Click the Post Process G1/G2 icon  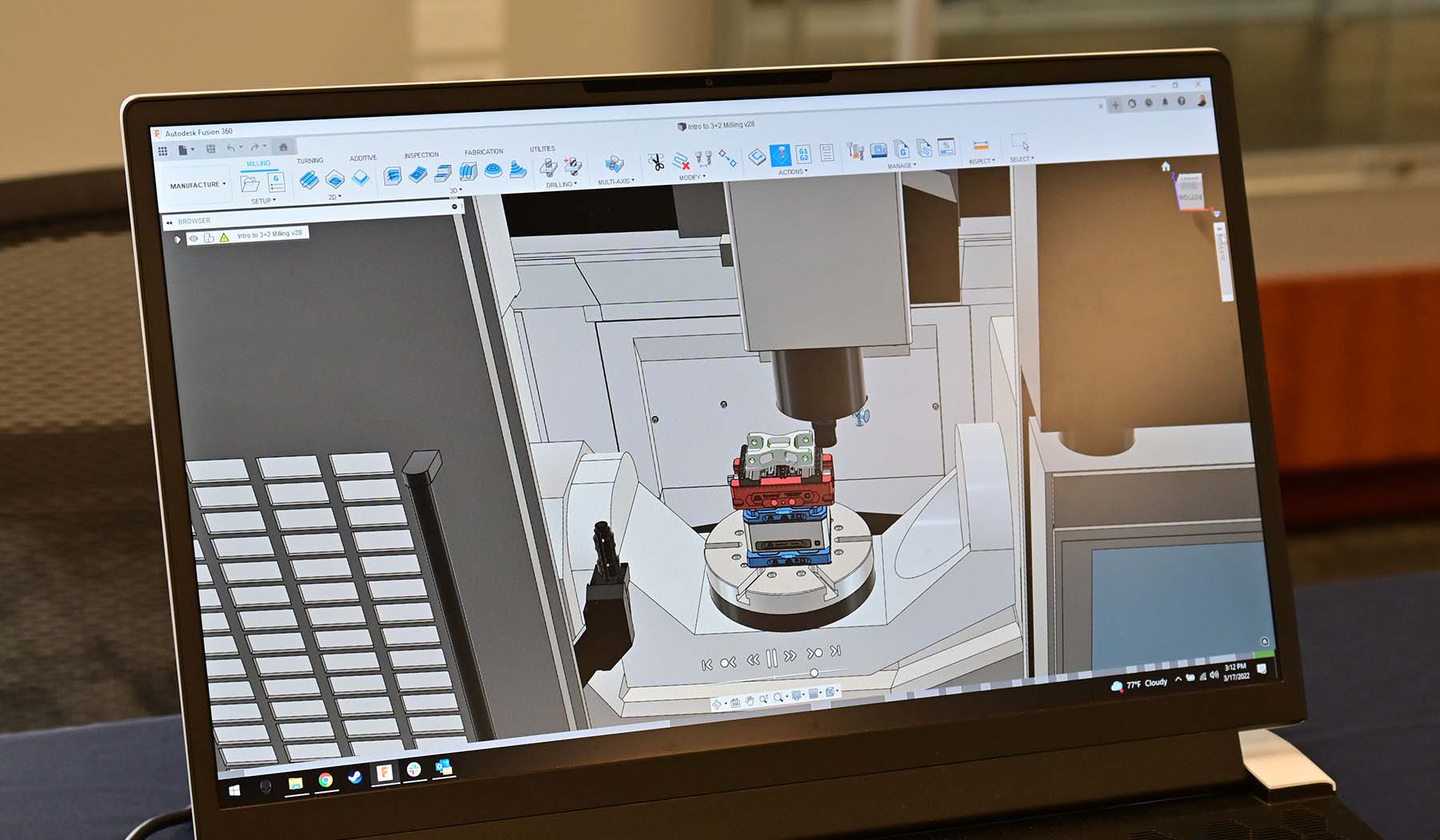pos(804,153)
